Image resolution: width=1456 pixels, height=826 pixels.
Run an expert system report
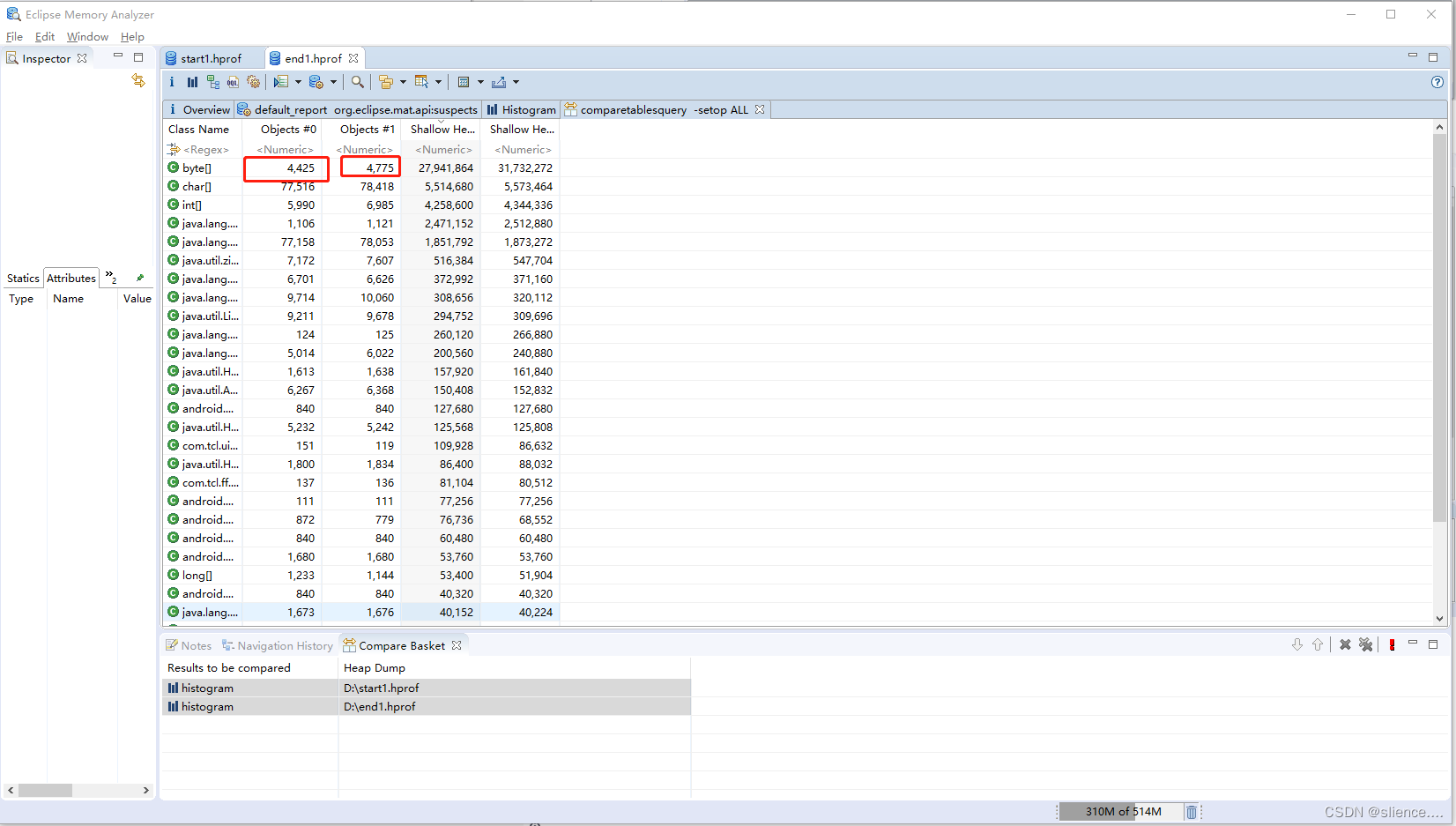(281, 82)
